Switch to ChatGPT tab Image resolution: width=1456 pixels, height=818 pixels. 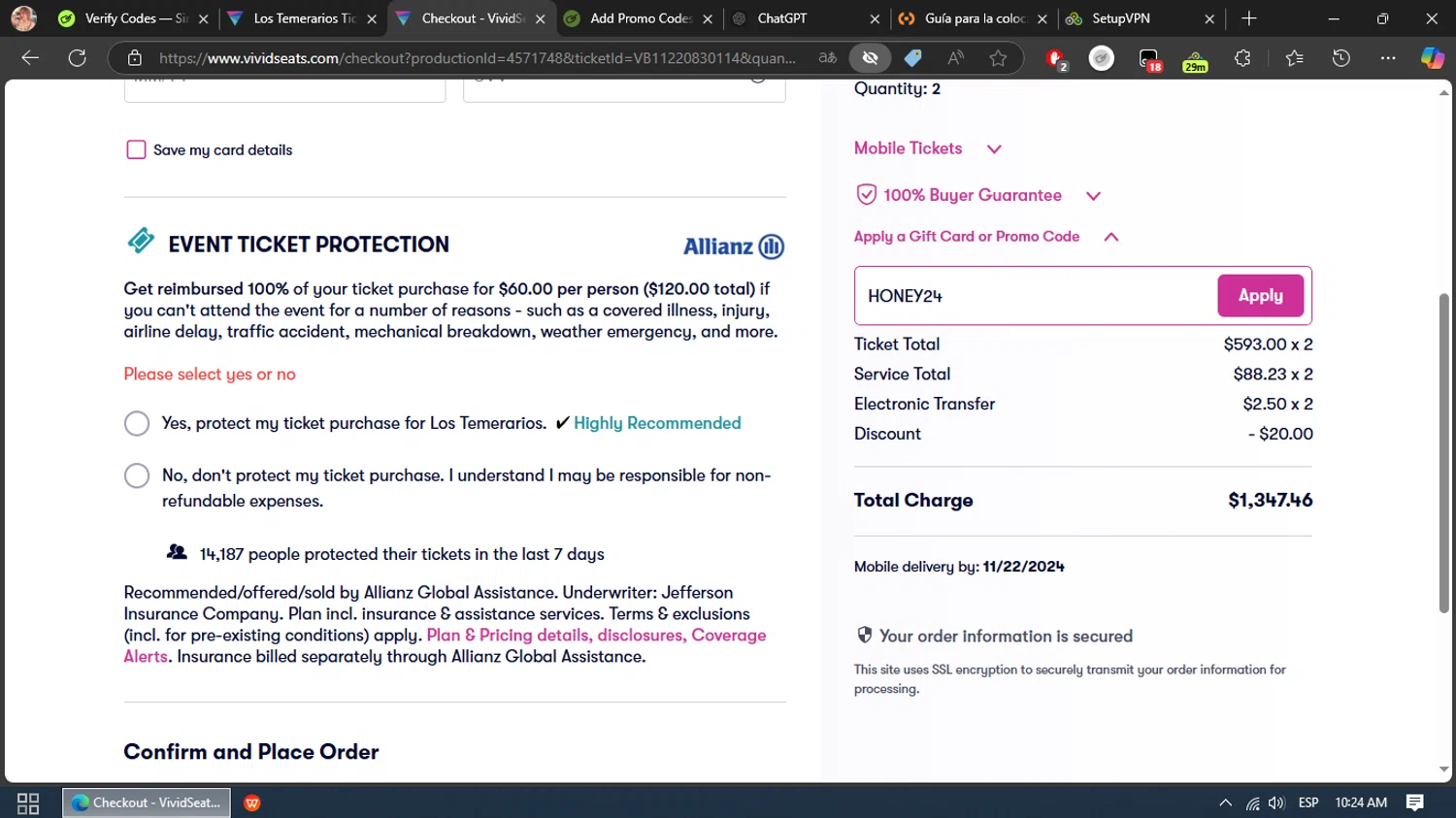tap(806, 18)
